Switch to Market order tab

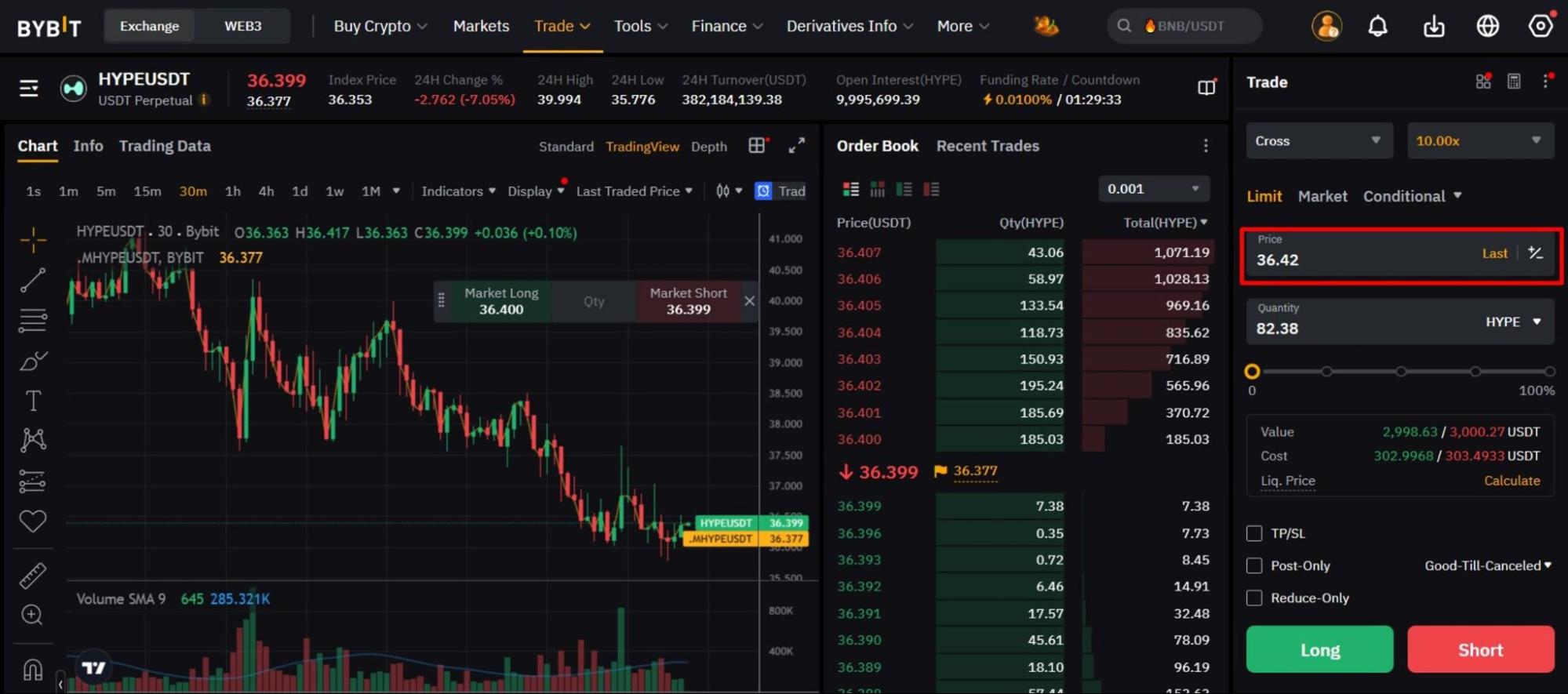click(1322, 196)
